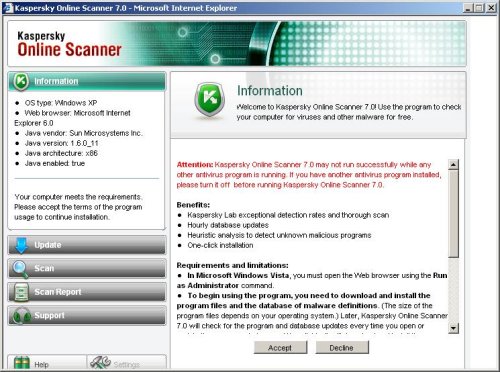
Task: Click the Scan Report document icon
Action: pyautogui.click(x=21, y=292)
